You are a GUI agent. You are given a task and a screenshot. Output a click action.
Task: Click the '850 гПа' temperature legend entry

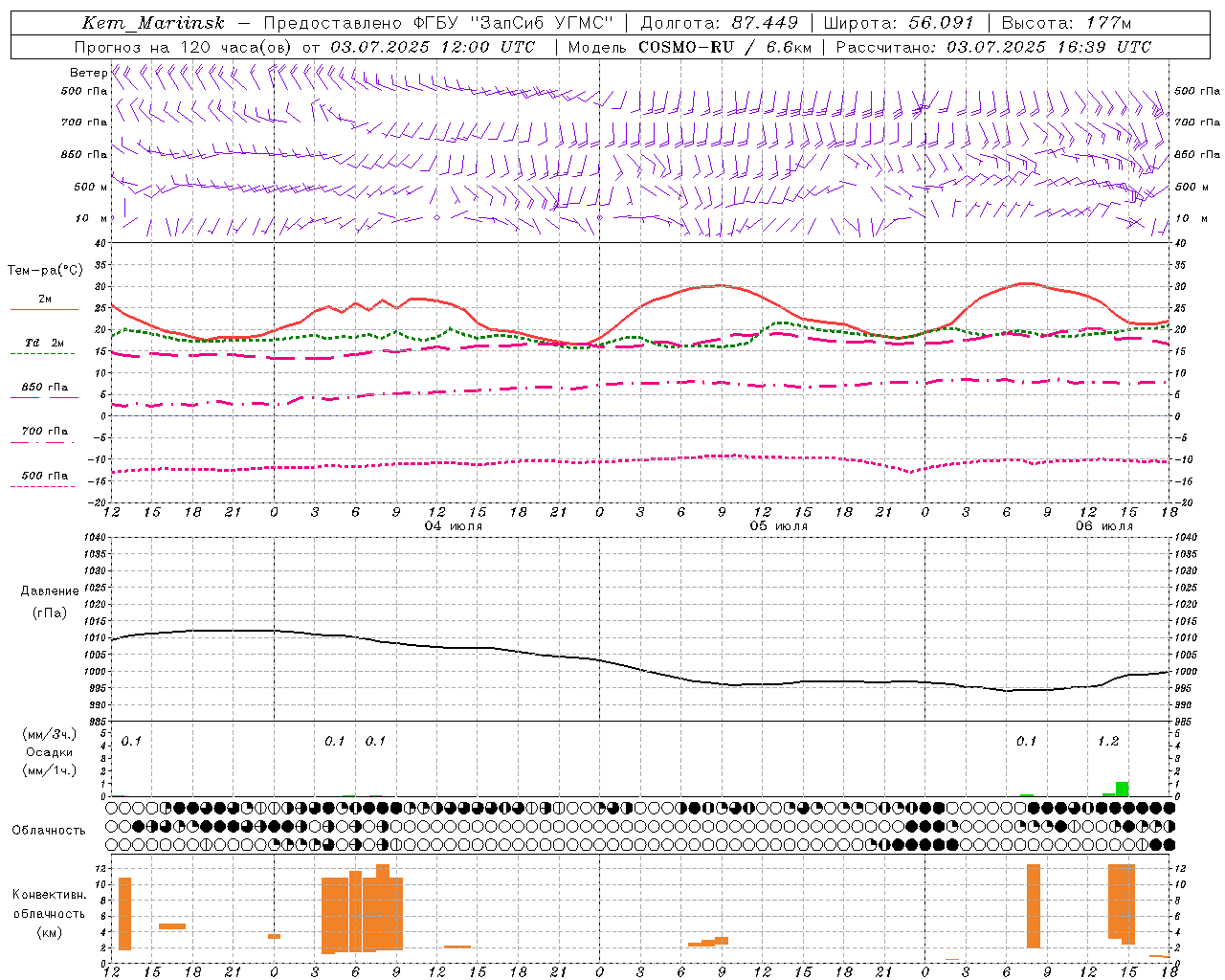(44, 388)
